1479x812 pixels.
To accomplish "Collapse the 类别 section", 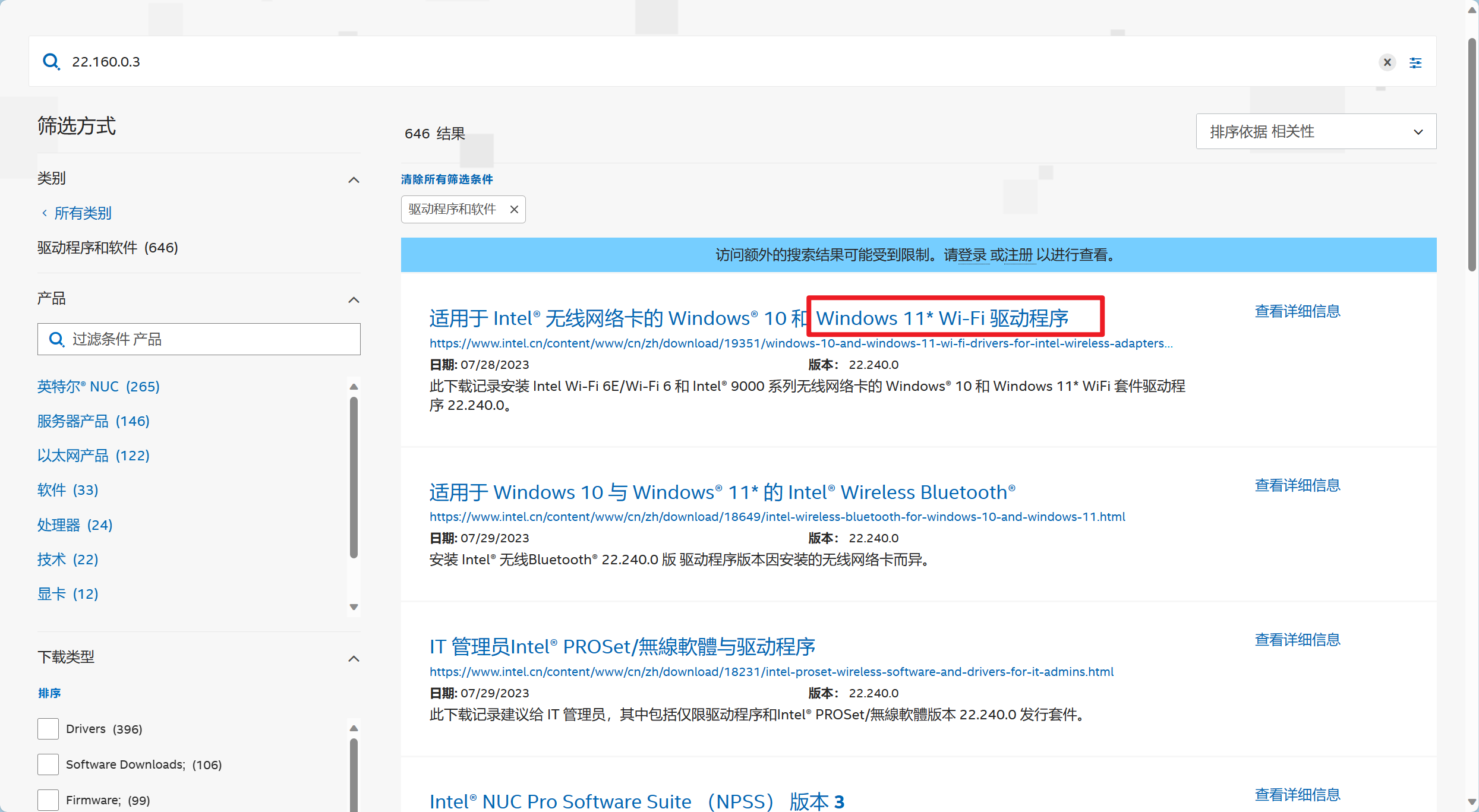I will pos(354,180).
